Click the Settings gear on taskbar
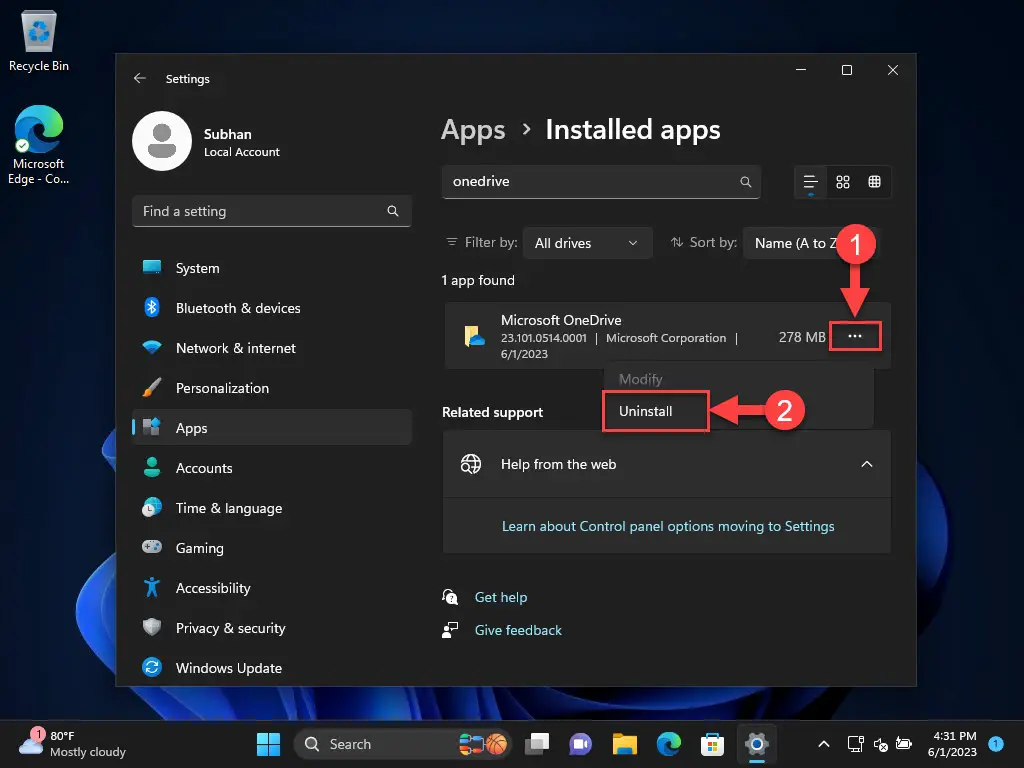 756,744
